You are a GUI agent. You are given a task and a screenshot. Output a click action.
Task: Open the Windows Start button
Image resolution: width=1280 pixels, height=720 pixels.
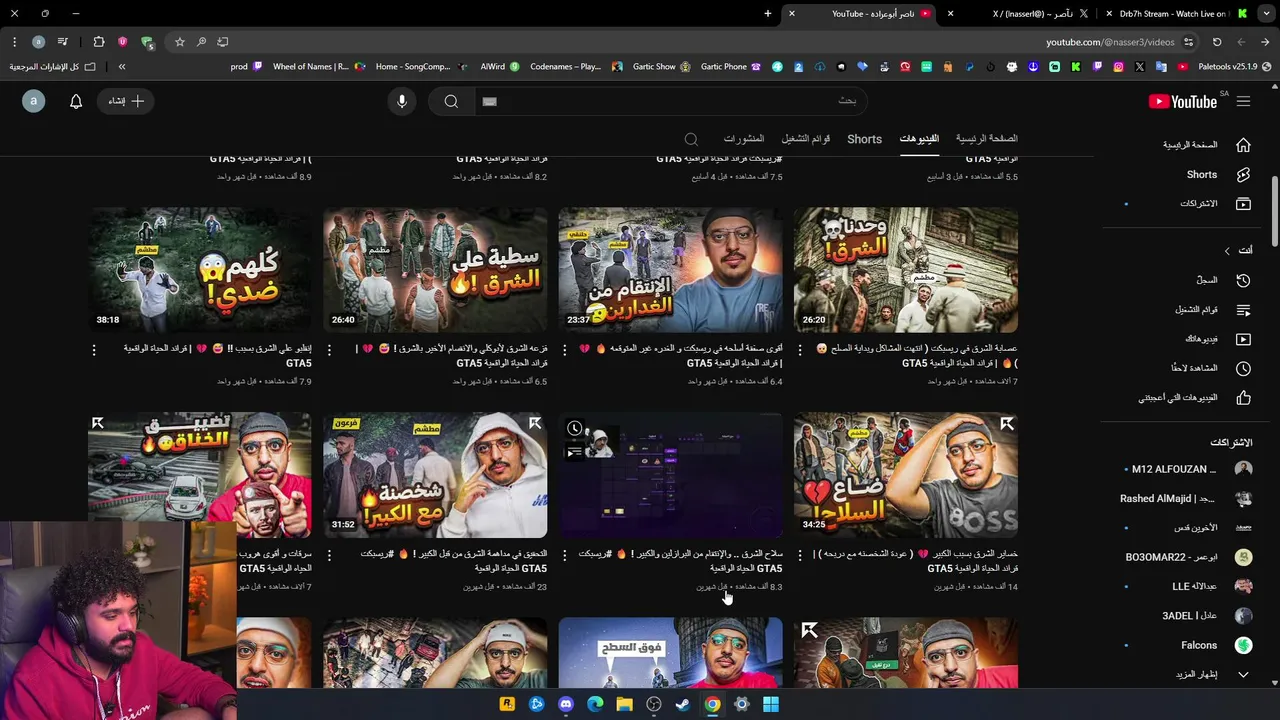(771, 704)
